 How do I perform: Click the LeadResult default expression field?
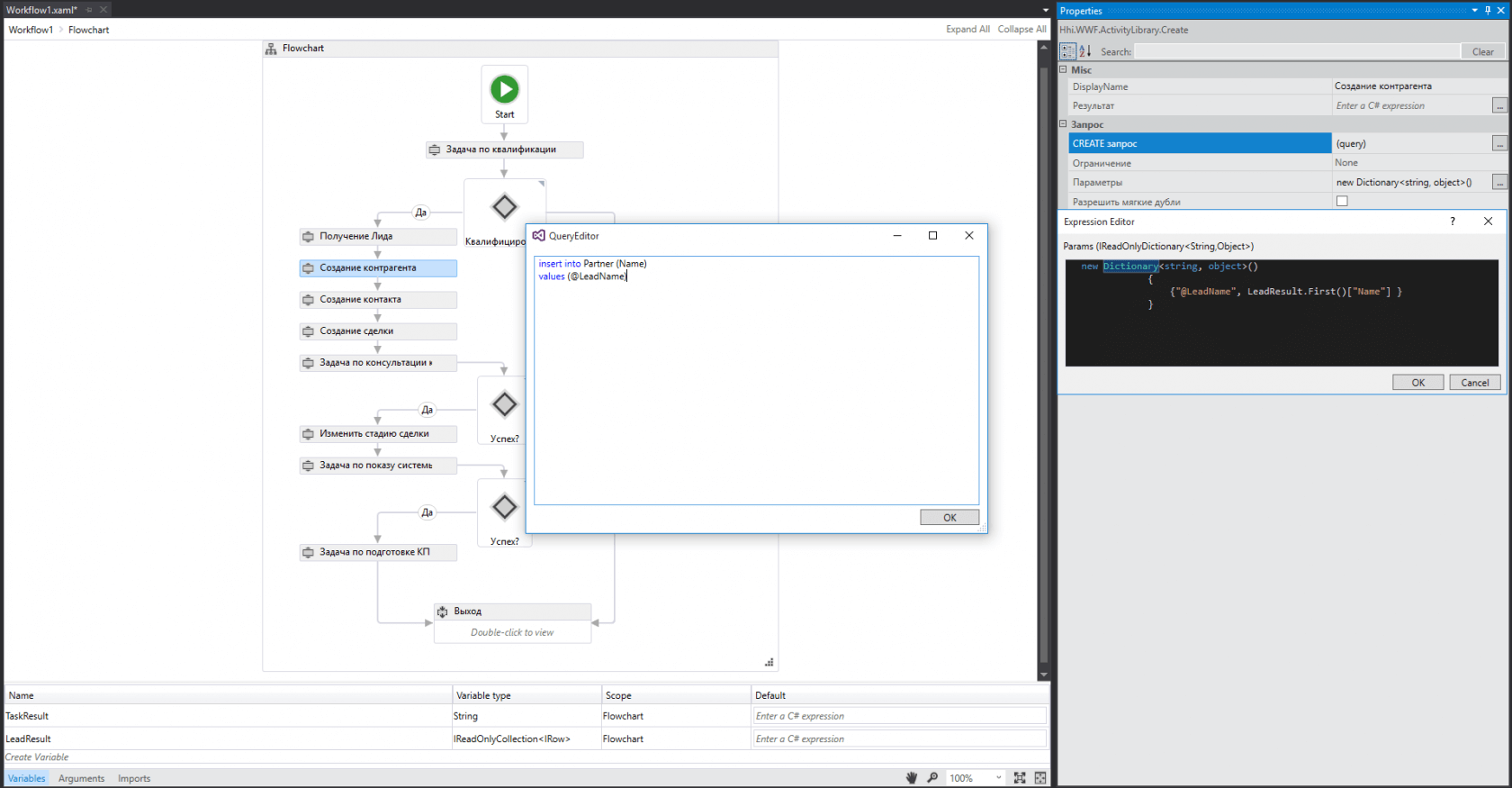click(900, 738)
